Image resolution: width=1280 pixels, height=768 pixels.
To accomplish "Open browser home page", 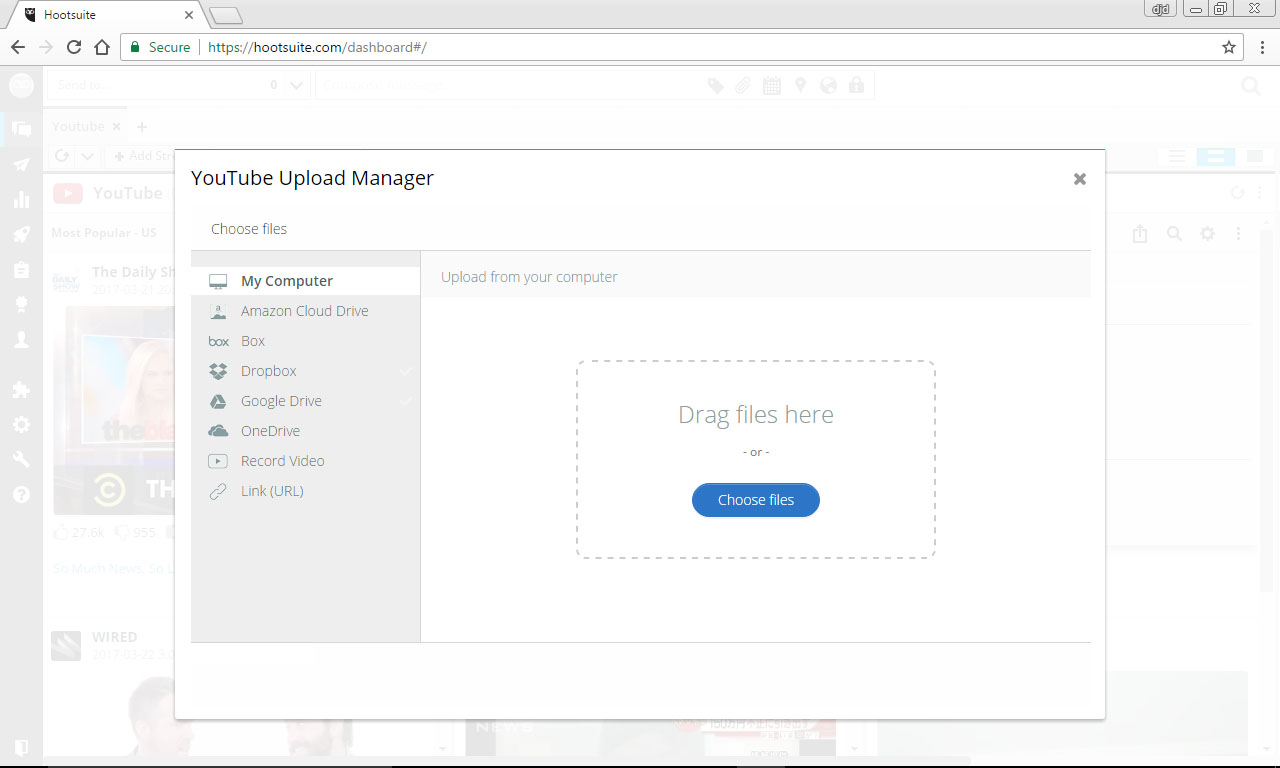I will click(102, 47).
